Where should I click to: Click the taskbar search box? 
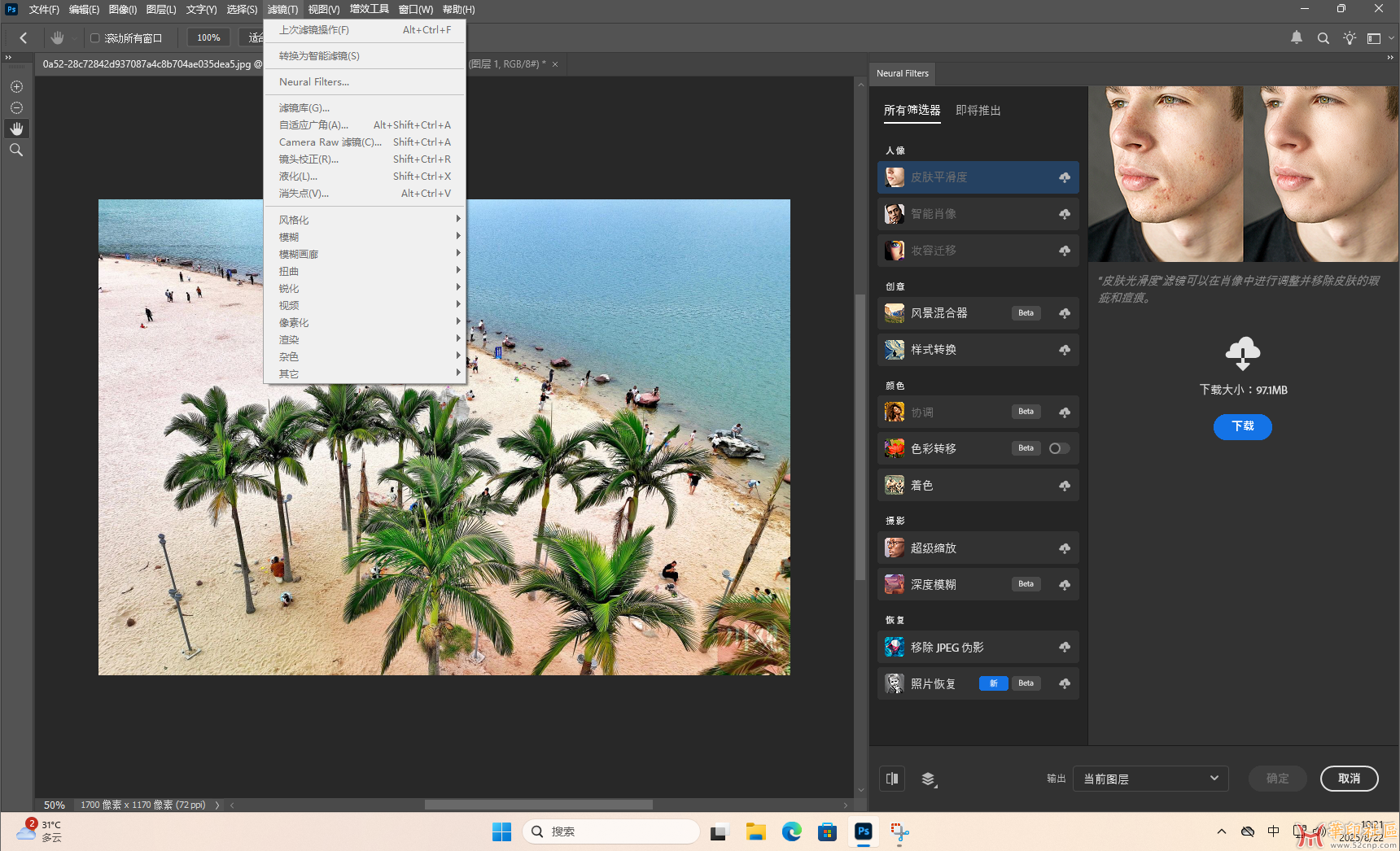610,831
